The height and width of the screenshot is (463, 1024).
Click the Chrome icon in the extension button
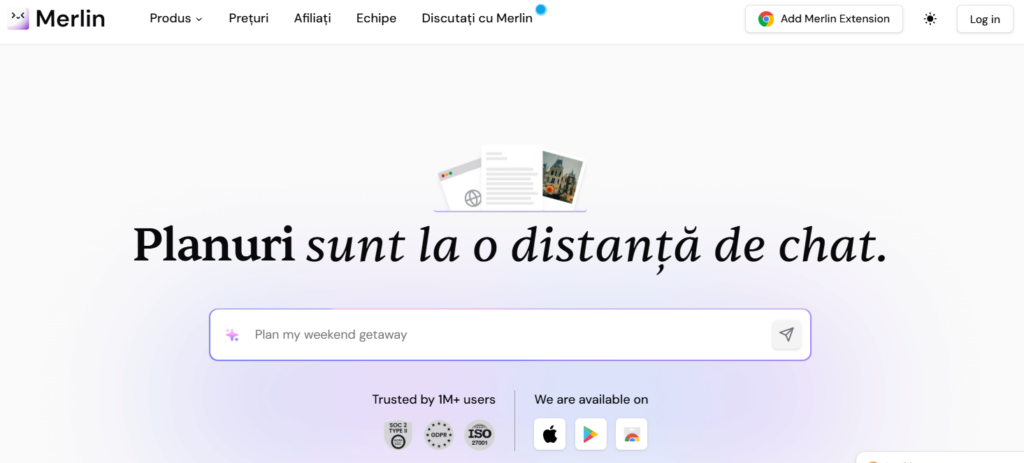[766, 19]
